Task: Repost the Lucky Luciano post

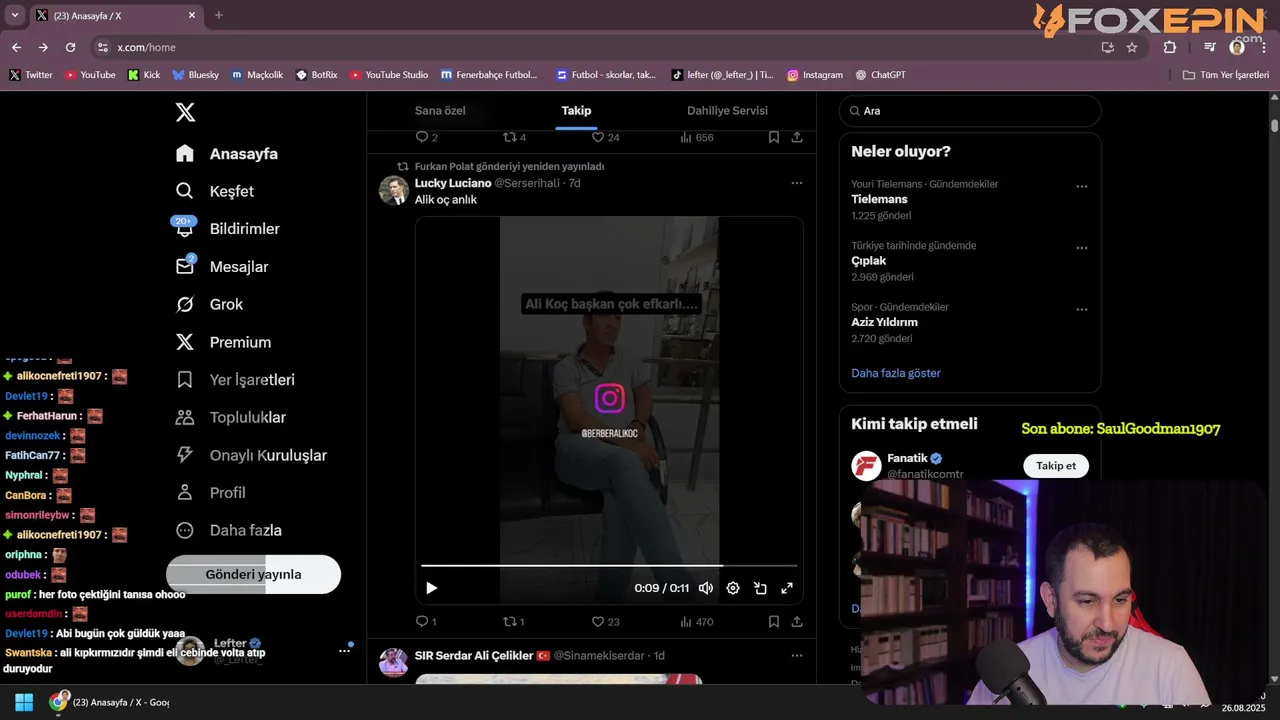Action: tap(513, 621)
